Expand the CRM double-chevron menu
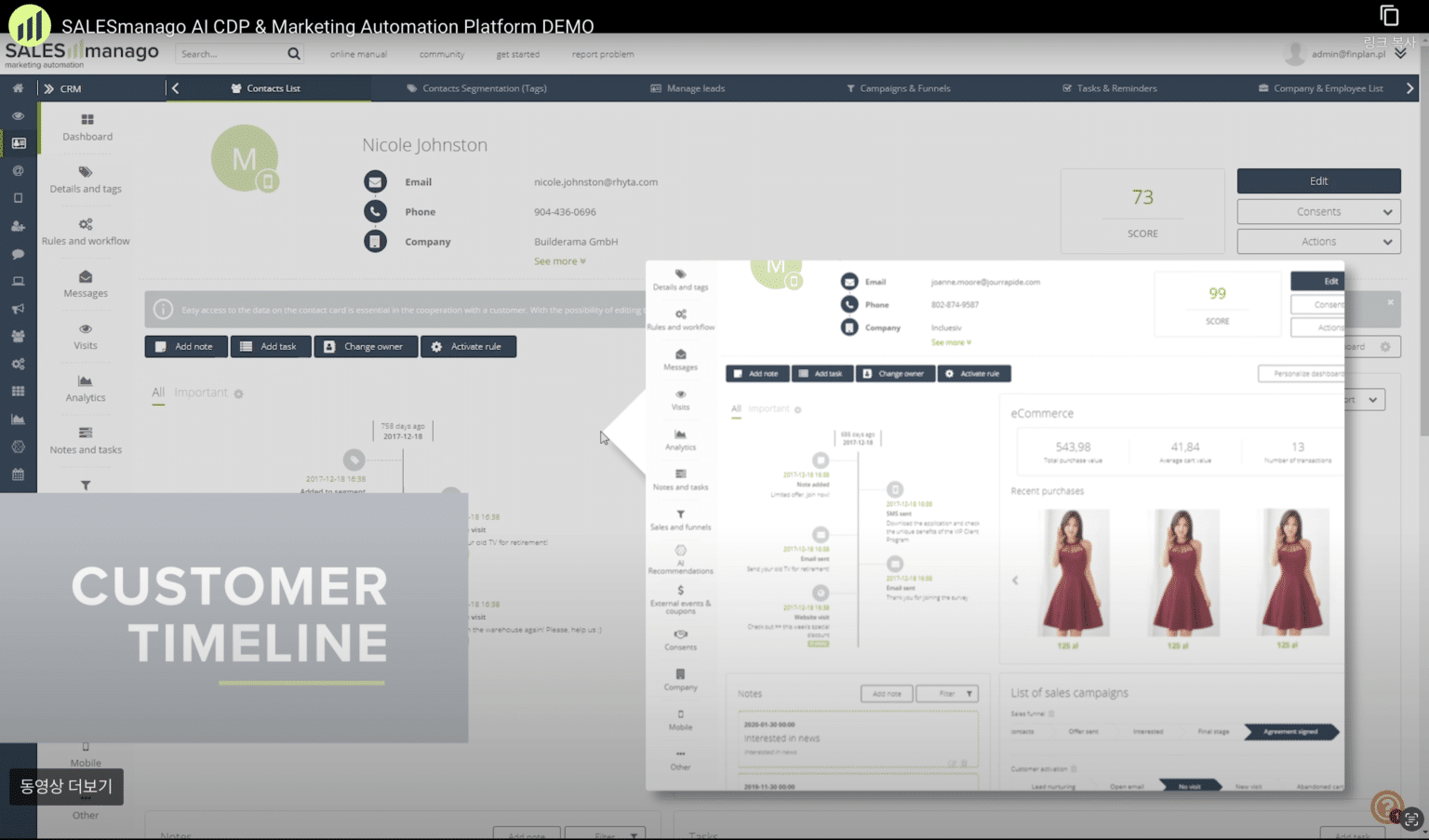The height and width of the screenshot is (840, 1429). click(48, 88)
